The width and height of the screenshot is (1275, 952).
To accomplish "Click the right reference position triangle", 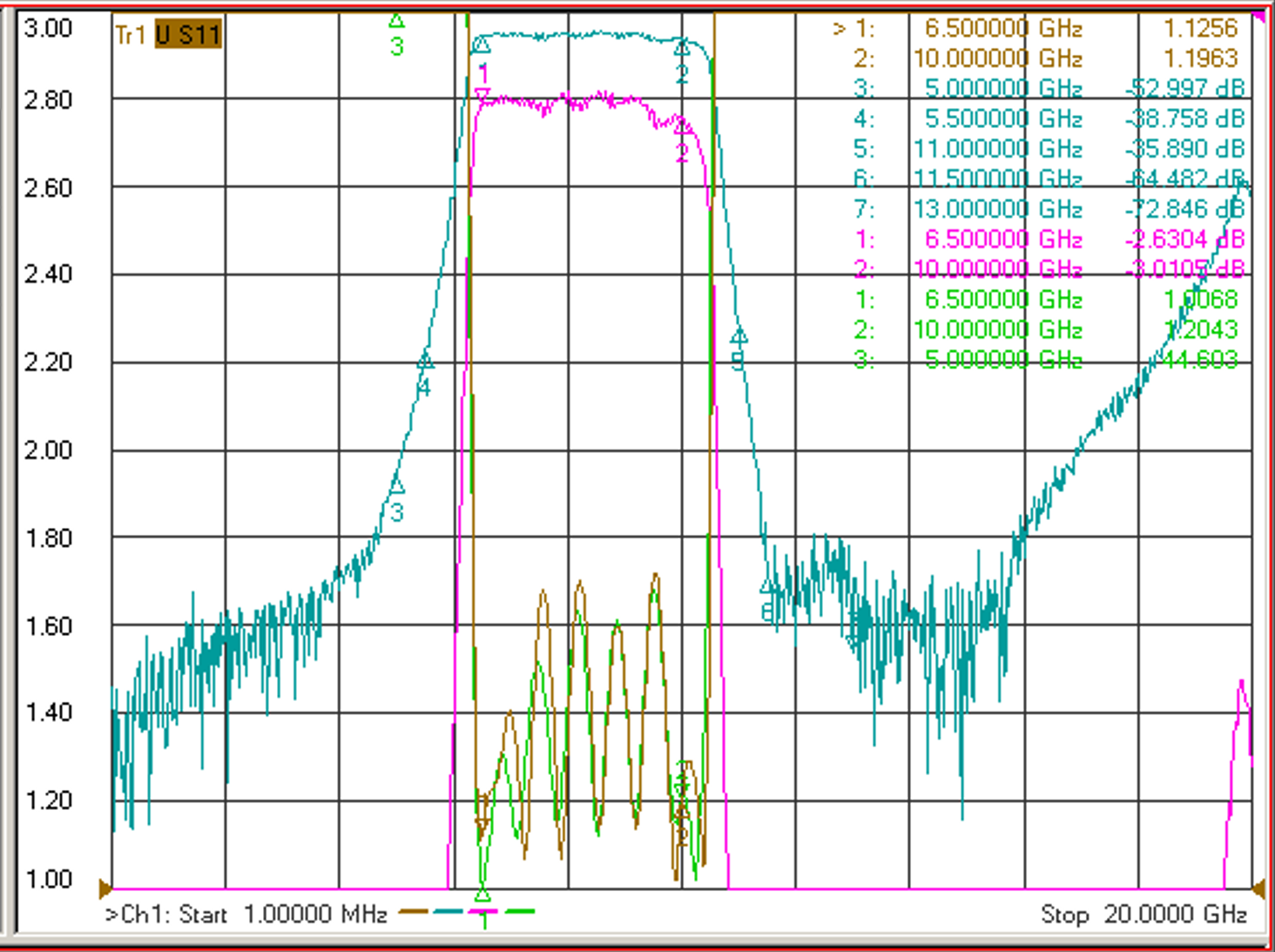I will click(1258, 889).
